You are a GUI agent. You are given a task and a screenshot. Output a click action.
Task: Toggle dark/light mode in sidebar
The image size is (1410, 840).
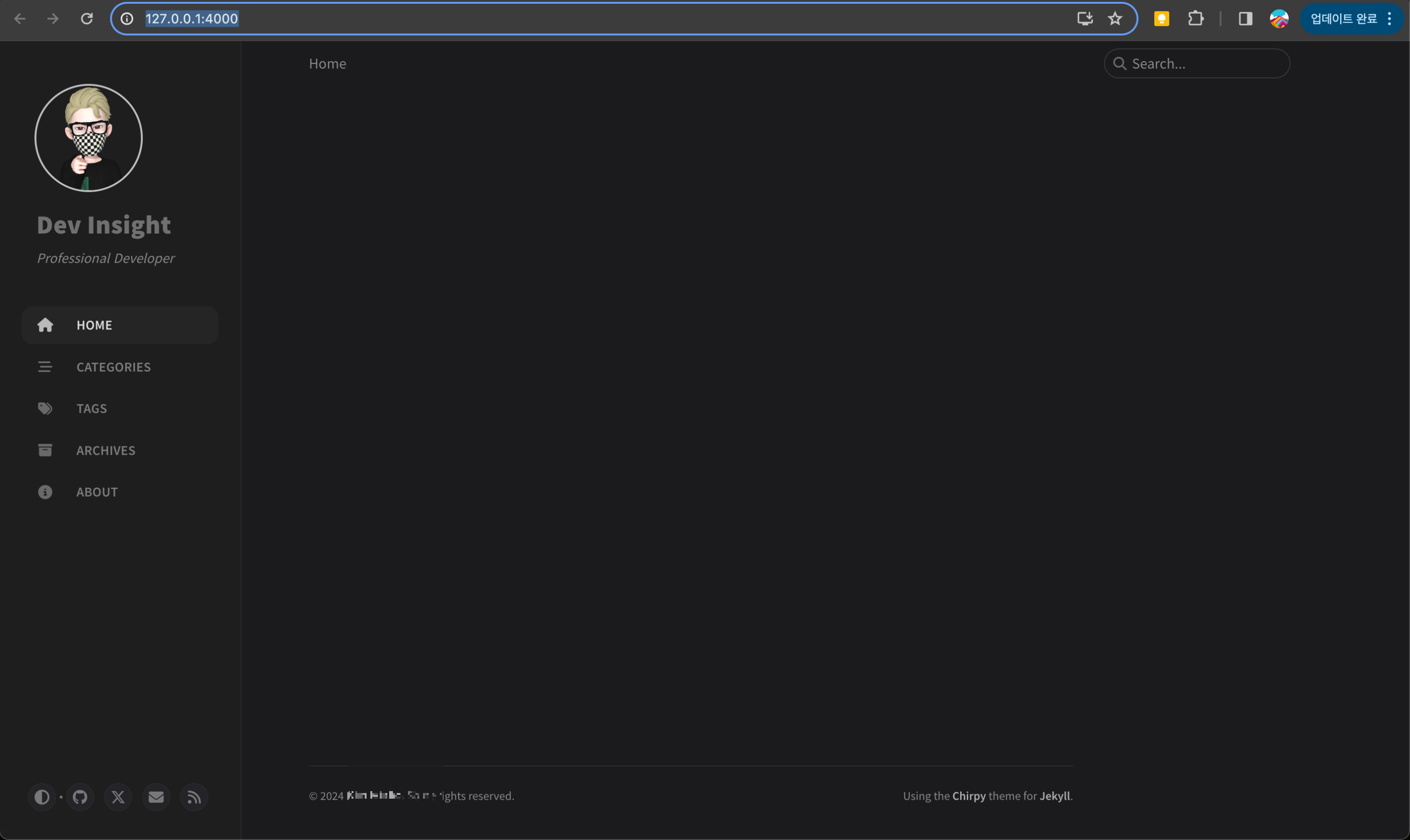click(42, 797)
